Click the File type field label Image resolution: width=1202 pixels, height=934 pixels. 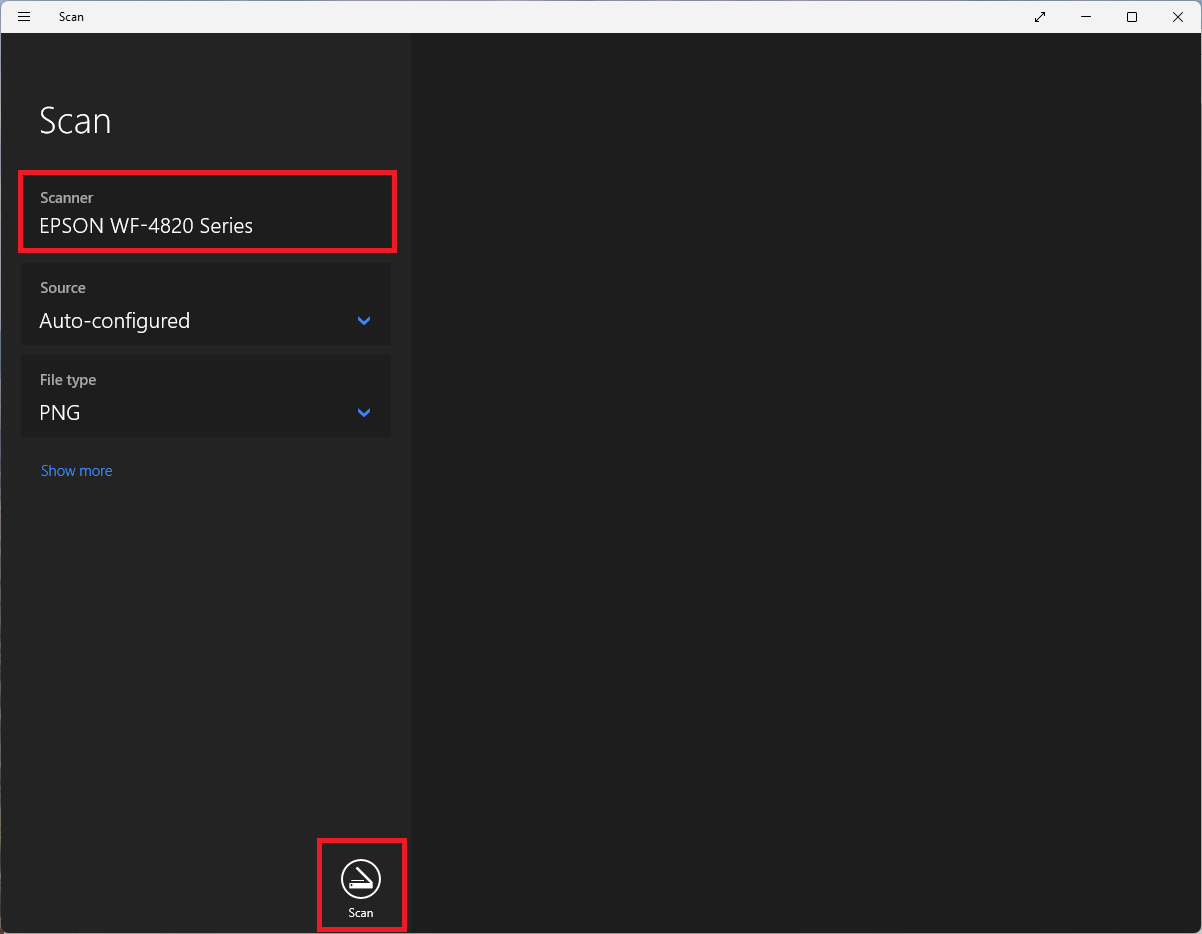tap(68, 380)
